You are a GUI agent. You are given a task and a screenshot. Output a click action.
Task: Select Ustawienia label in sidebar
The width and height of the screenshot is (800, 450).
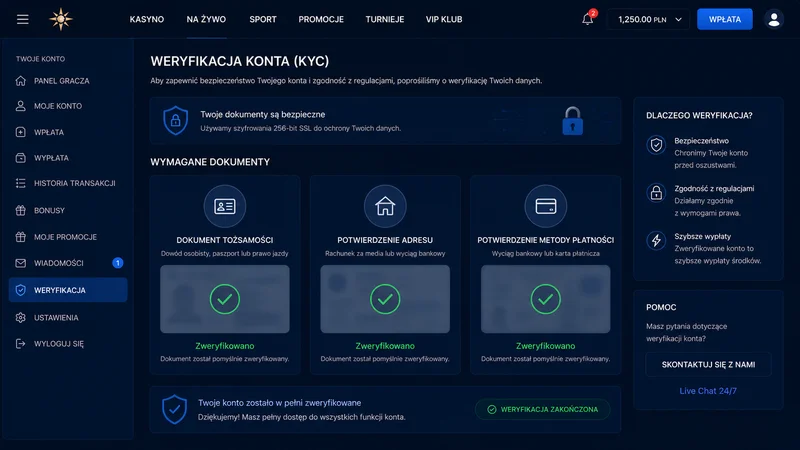(x=56, y=318)
